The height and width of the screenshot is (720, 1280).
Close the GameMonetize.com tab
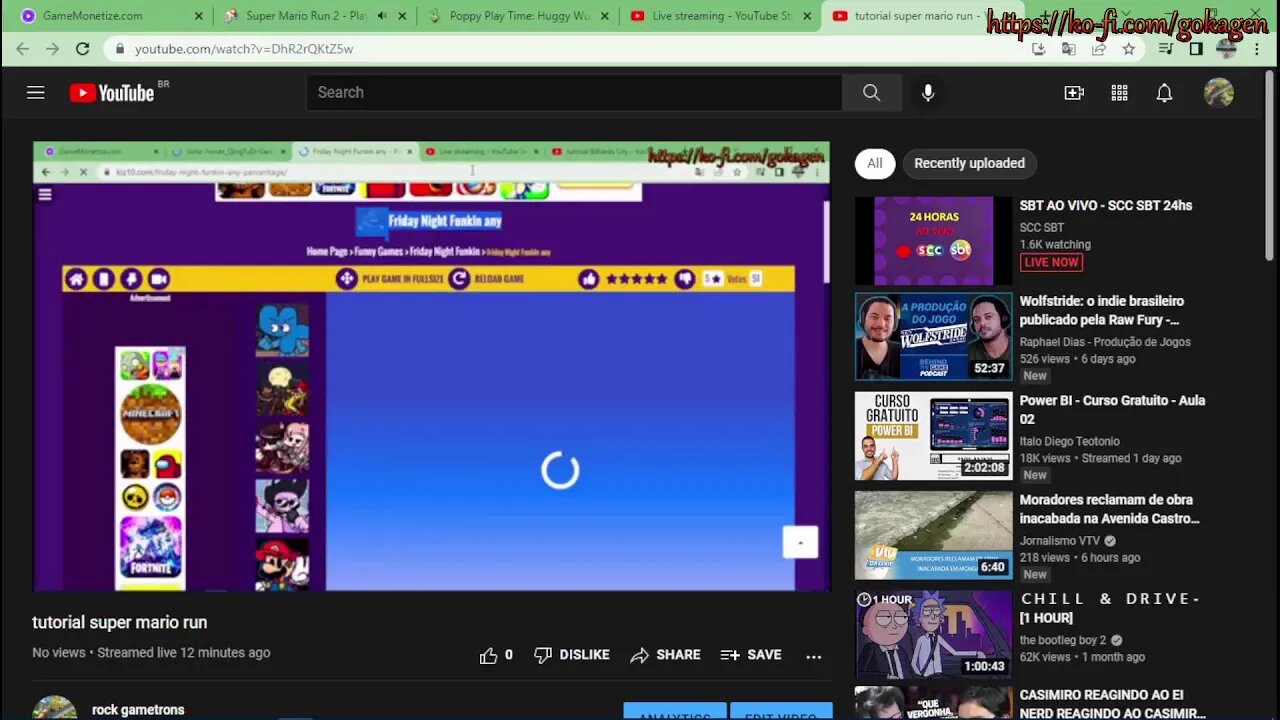(198, 16)
